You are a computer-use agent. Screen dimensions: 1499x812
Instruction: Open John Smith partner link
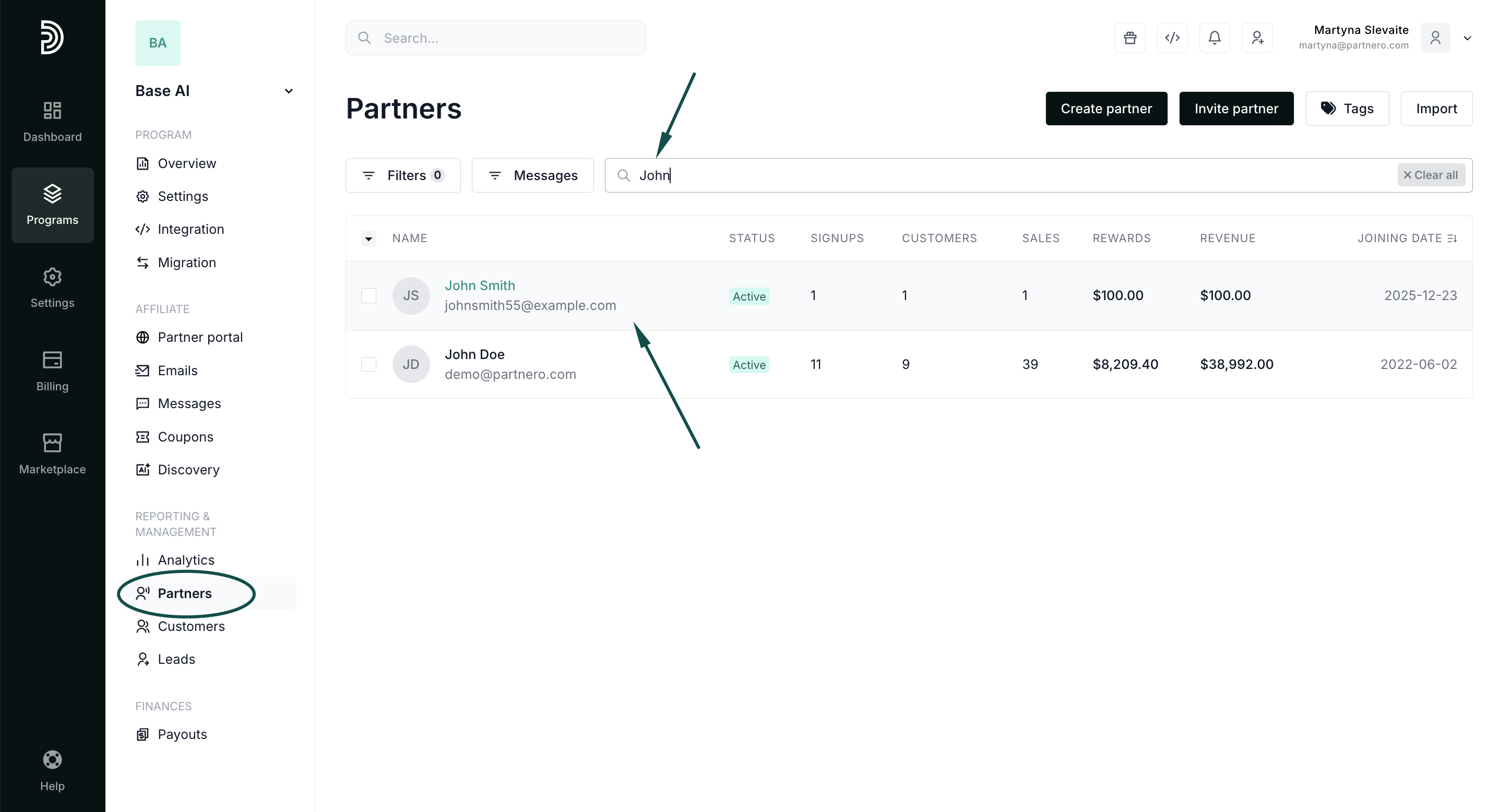[480, 285]
